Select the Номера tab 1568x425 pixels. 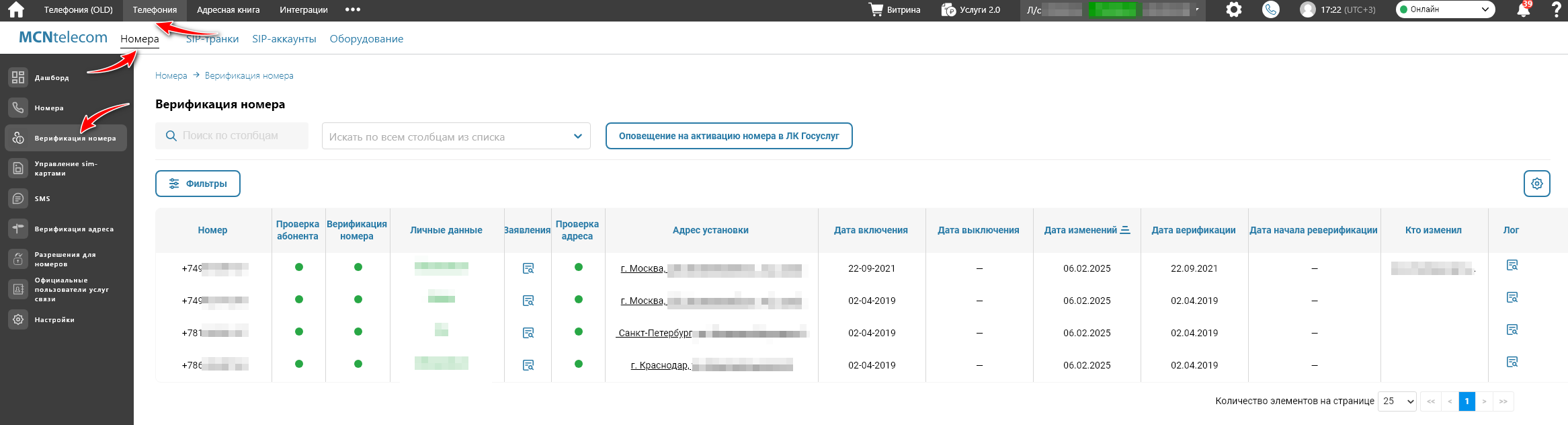140,39
